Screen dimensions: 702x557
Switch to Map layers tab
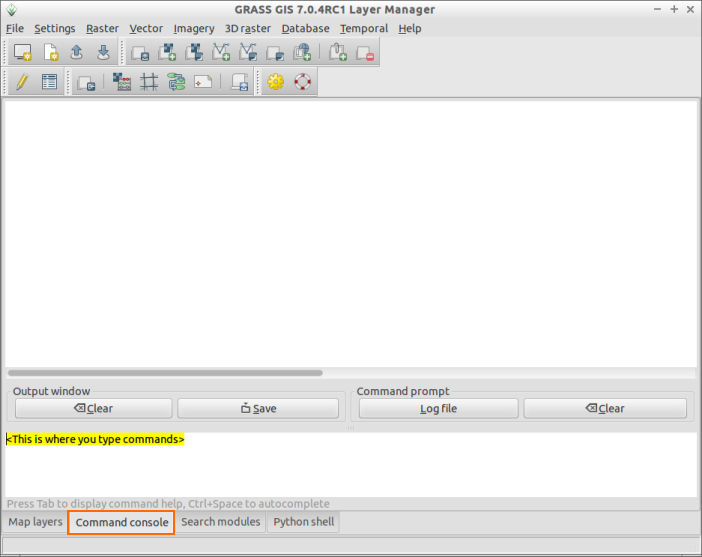[35, 522]
